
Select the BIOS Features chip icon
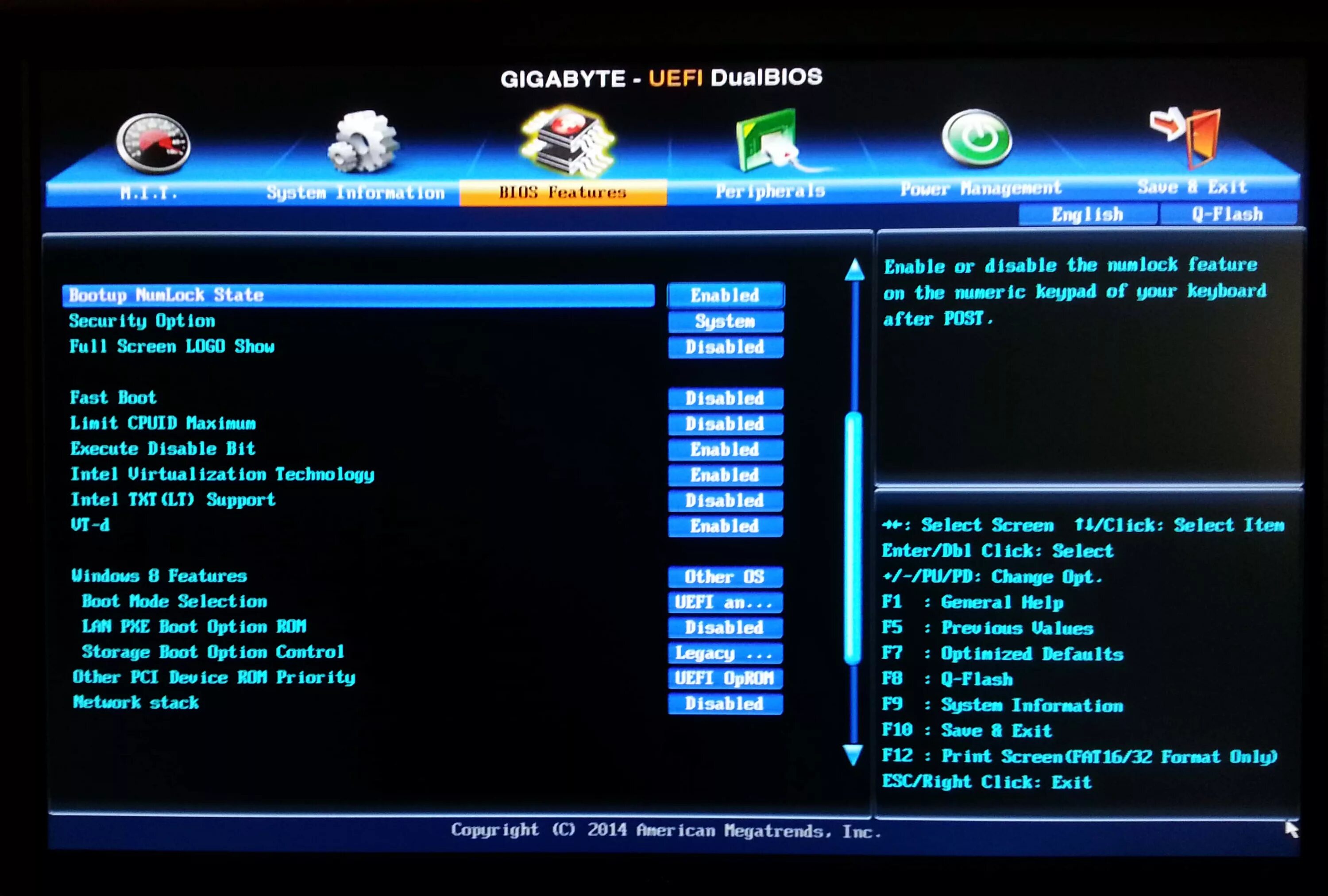(567, 141)
